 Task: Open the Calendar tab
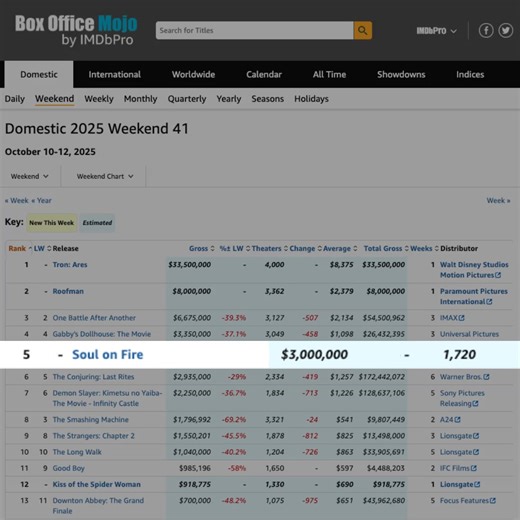(264, 74)
